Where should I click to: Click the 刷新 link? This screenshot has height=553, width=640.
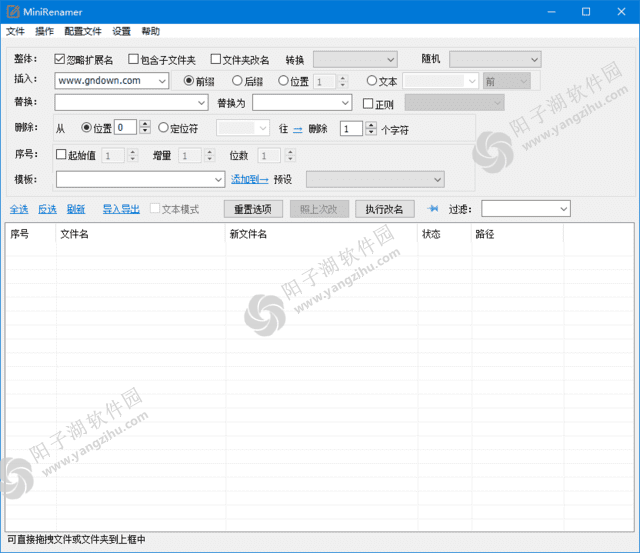pyautogui.click(x=76, y=209)
